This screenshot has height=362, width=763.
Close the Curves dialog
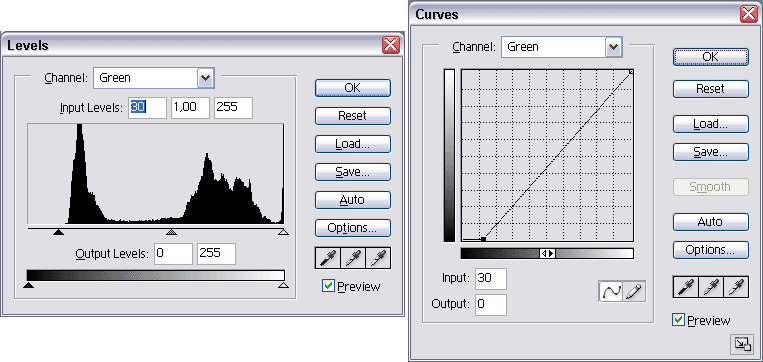(749, 14)
